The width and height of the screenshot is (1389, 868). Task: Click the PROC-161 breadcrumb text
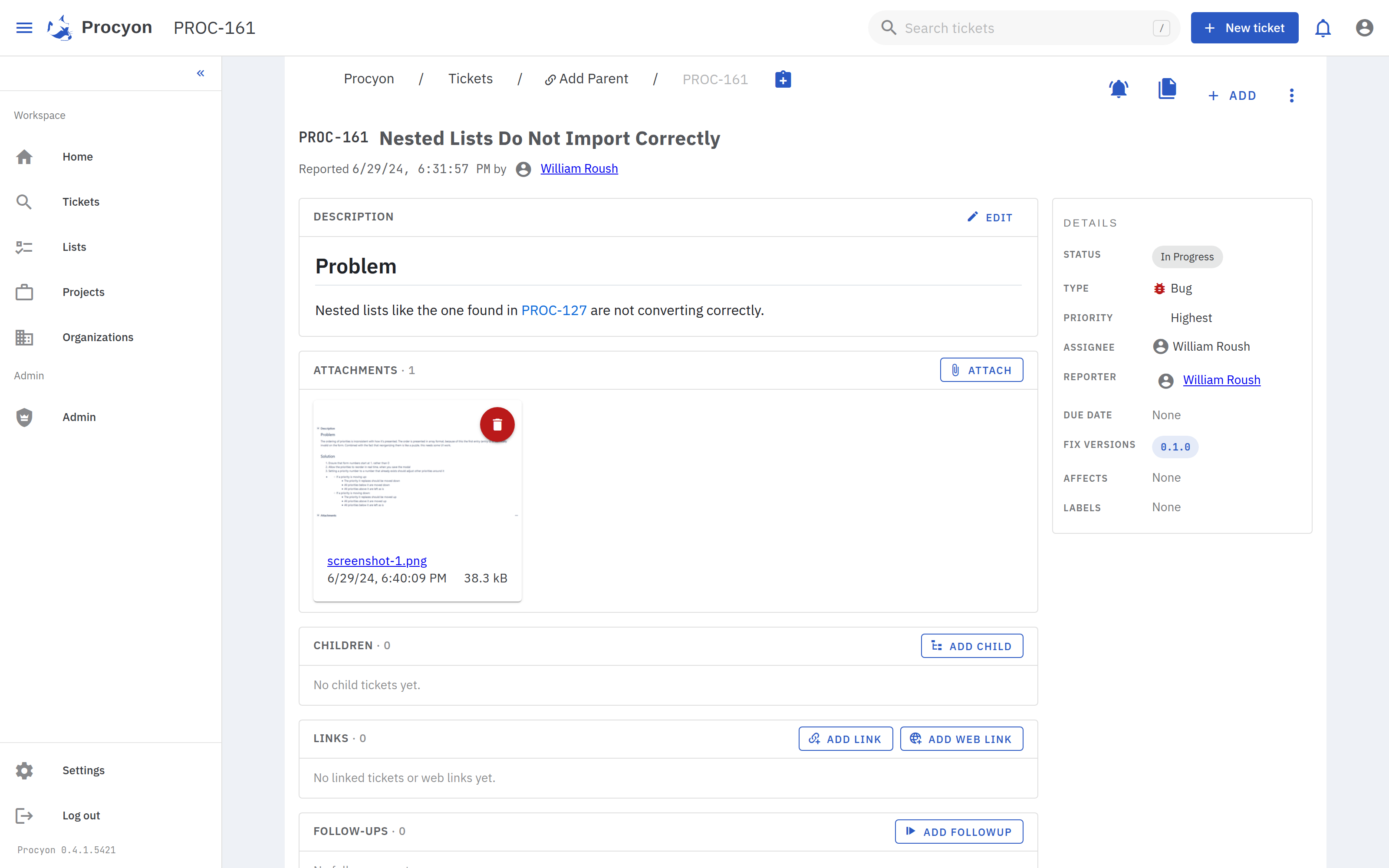tap(715, 79)
